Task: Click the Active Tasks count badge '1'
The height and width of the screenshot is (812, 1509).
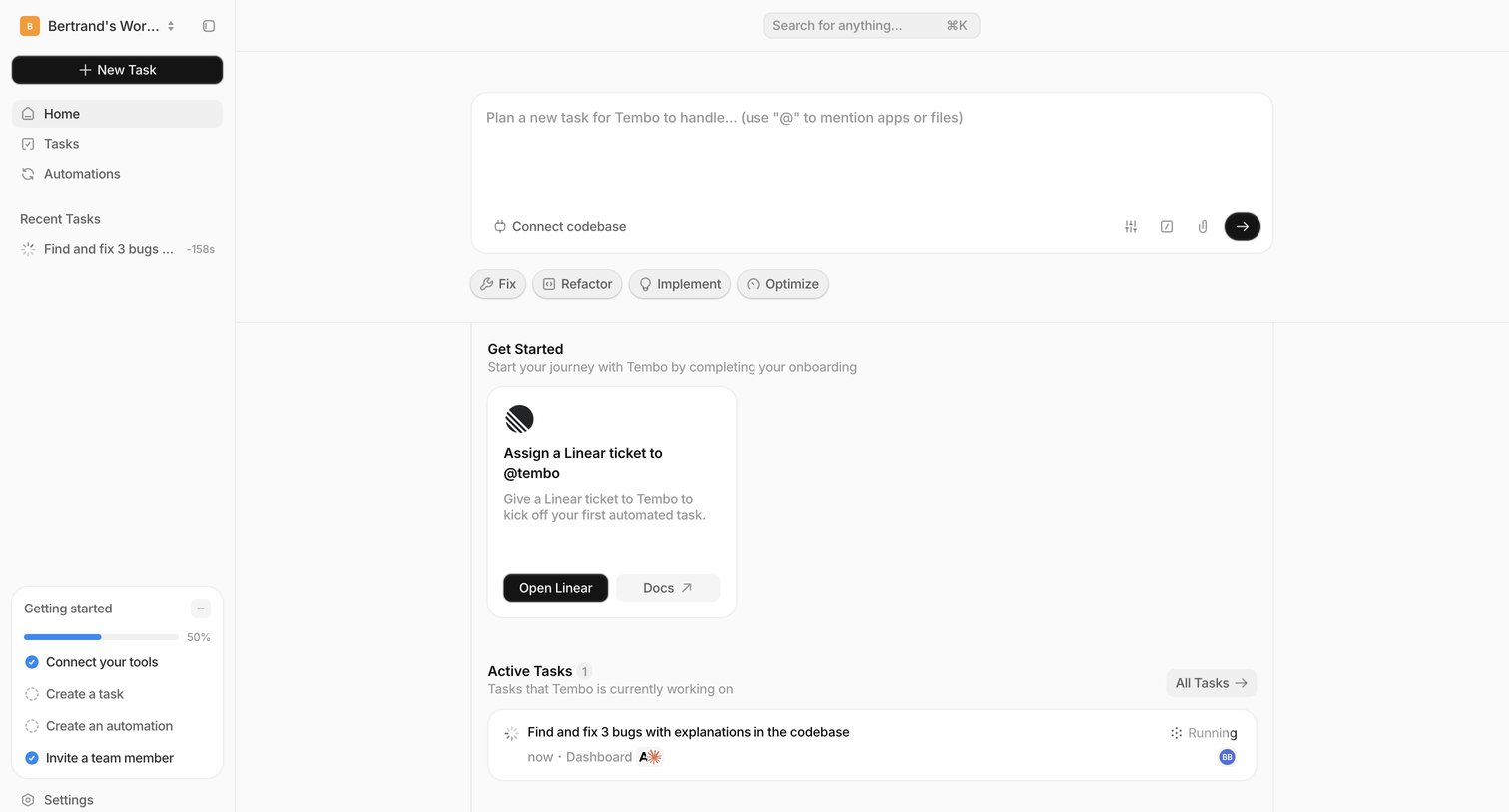Action: coord(585,671)
